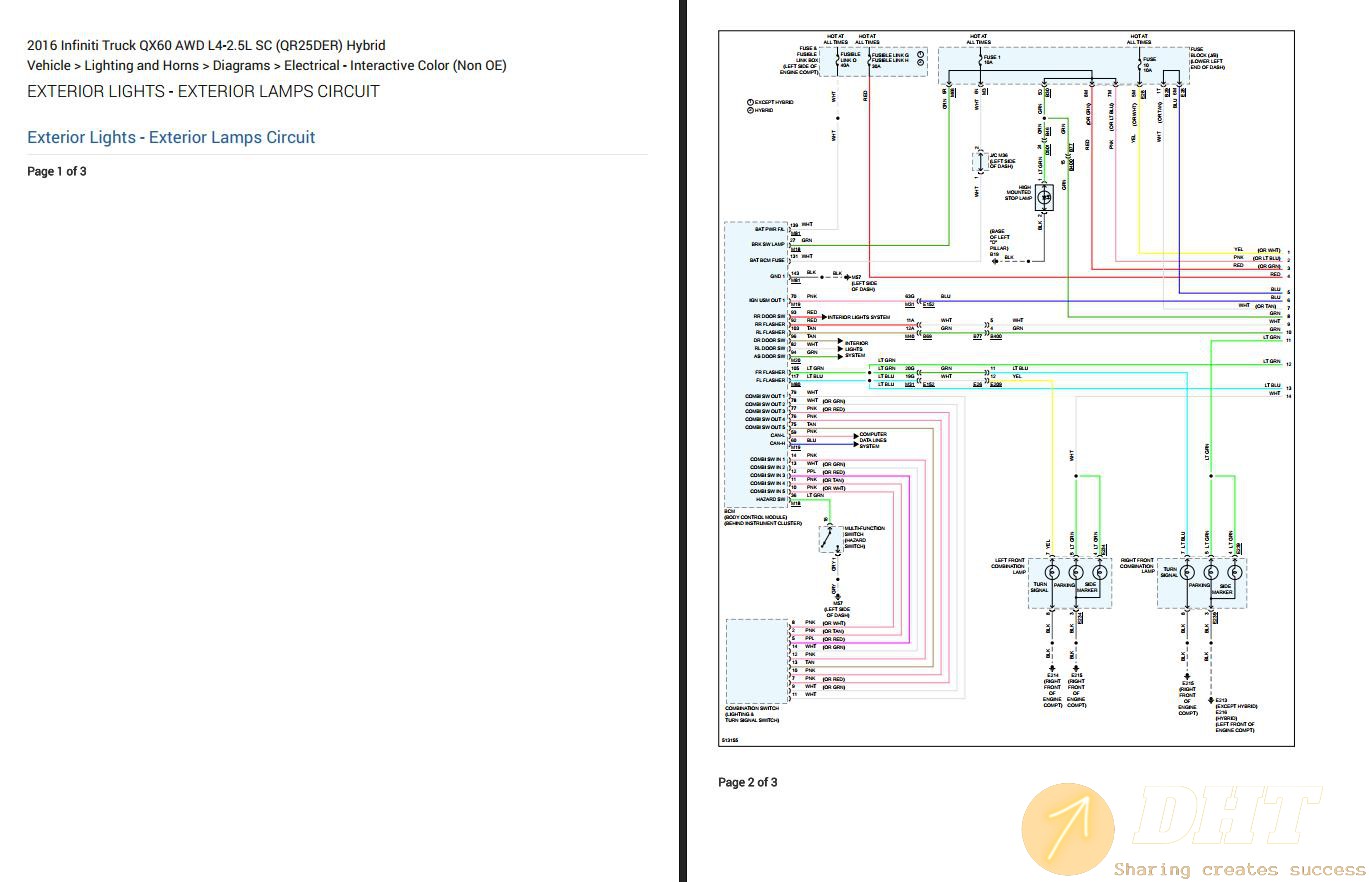Click the Fusible Link G / Fusible Link H label

coord(889,57)
